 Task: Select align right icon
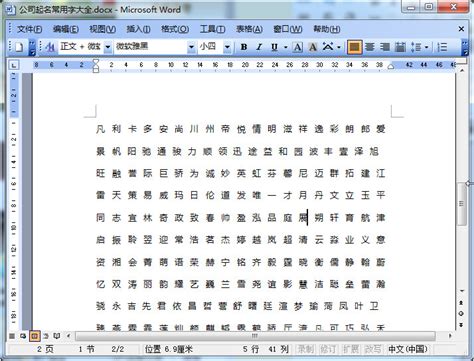point(385,47)
